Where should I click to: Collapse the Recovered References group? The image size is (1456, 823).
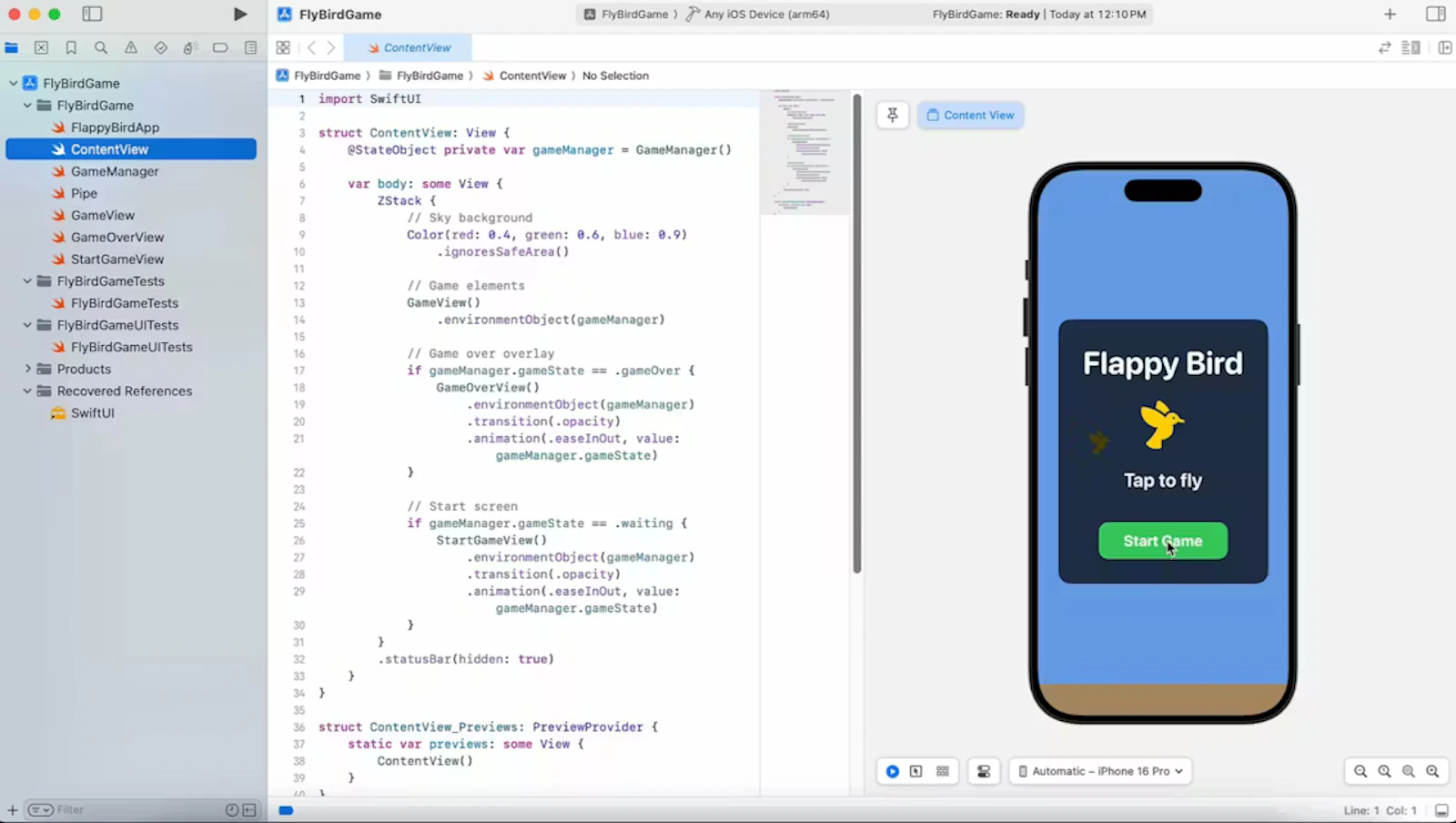pos(27,391)
